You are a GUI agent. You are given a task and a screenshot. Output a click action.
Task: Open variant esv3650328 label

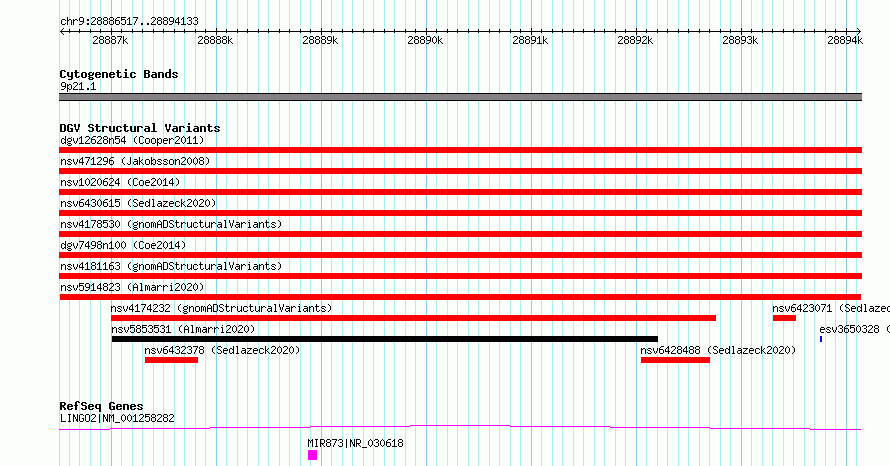click(x=855, y=329)
